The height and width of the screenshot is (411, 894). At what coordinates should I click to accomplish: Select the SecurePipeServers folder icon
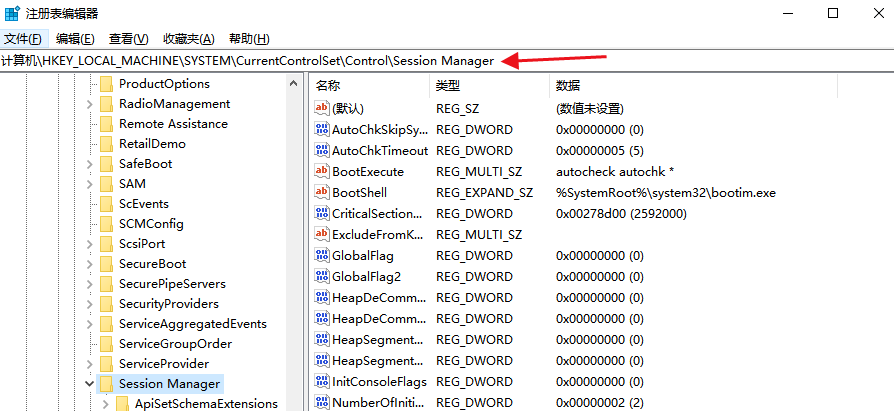tap(107, 284)
